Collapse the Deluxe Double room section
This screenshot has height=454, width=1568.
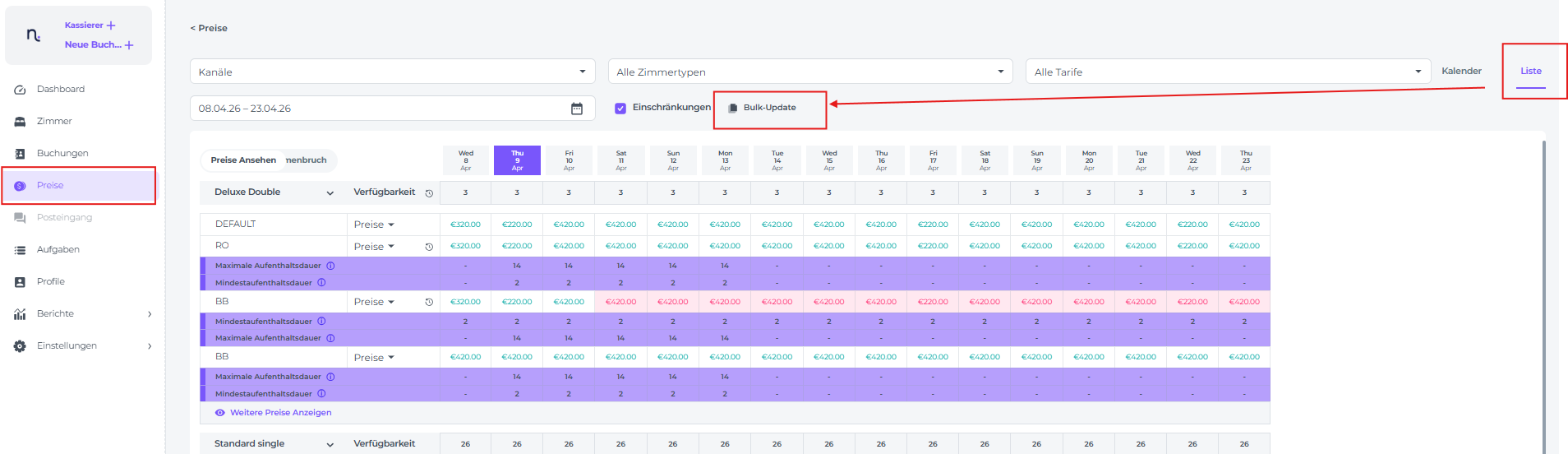tap(330, 193)
